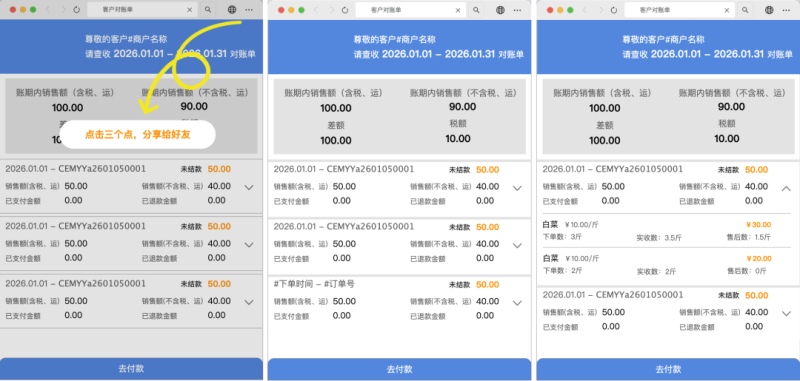Close the 客户对账单 tab in the right window
This screenshot has height=381, width=800.
pyautogui.click(x=727, y=10)
